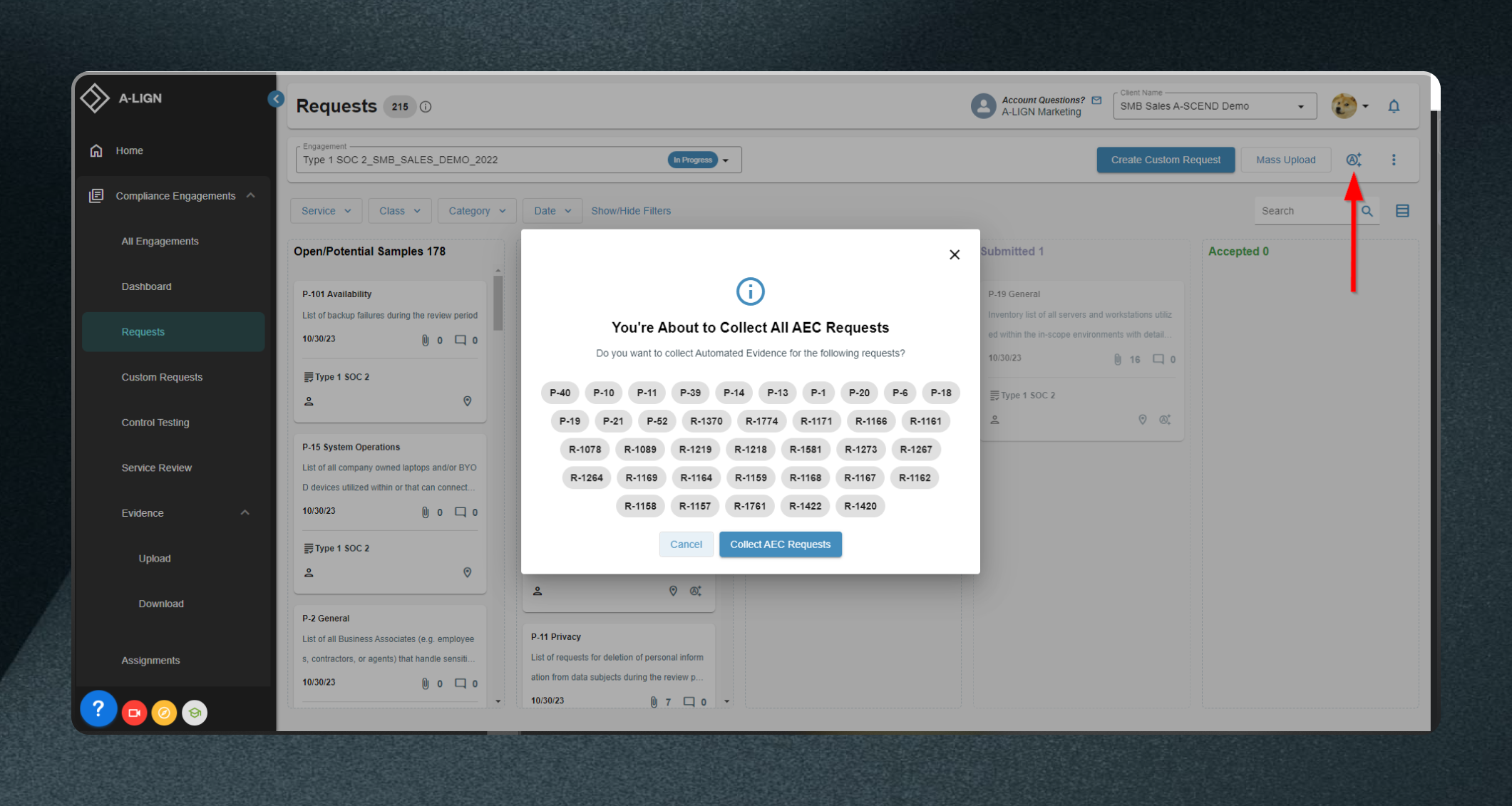Collapse the Evidence submenu
This screenshot has width=1512, height=806.
tap(245, 512)
